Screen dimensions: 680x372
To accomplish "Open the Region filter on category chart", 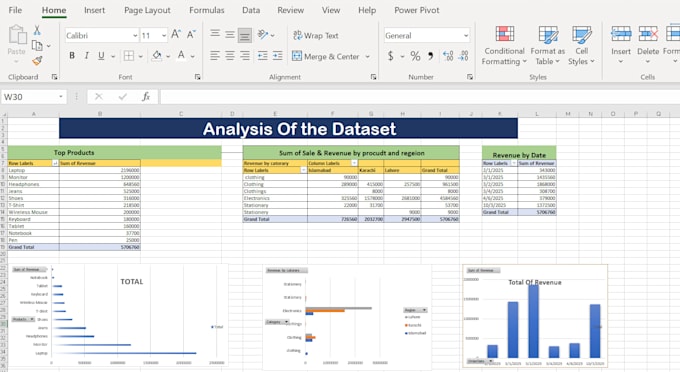I will click(415, 310).
